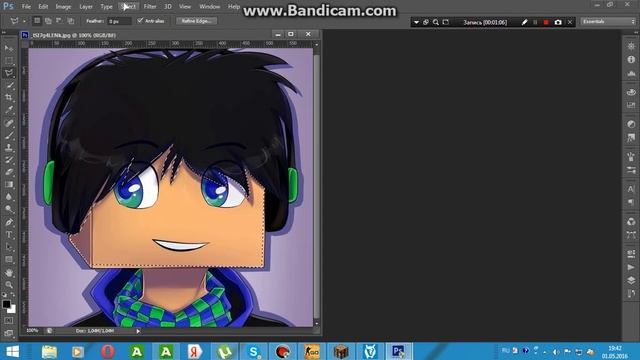
Task: Show hidden system tray icons
Action: [545, 351]
